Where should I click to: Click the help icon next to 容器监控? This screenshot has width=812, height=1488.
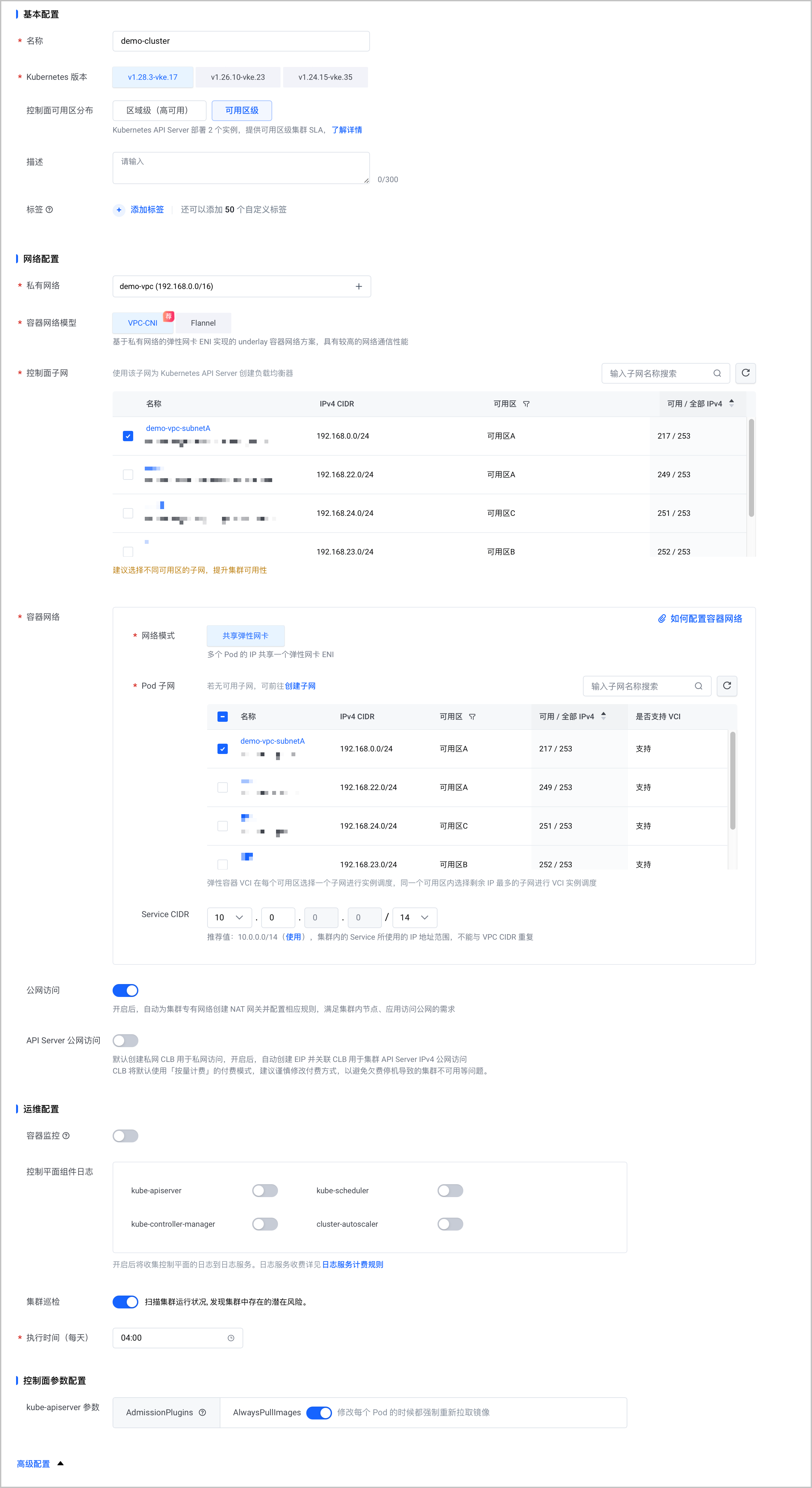(x=66, y=1136)
